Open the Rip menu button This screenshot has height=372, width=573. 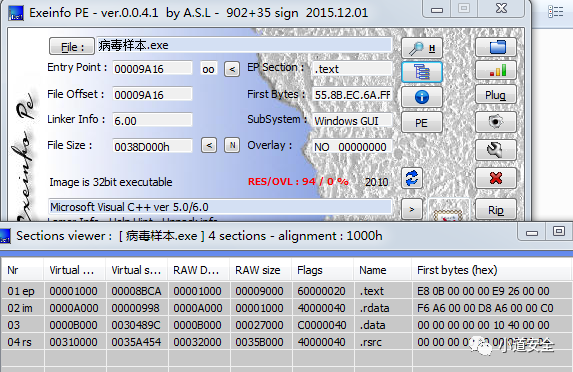pyautogui.click(x=496, y=210)
